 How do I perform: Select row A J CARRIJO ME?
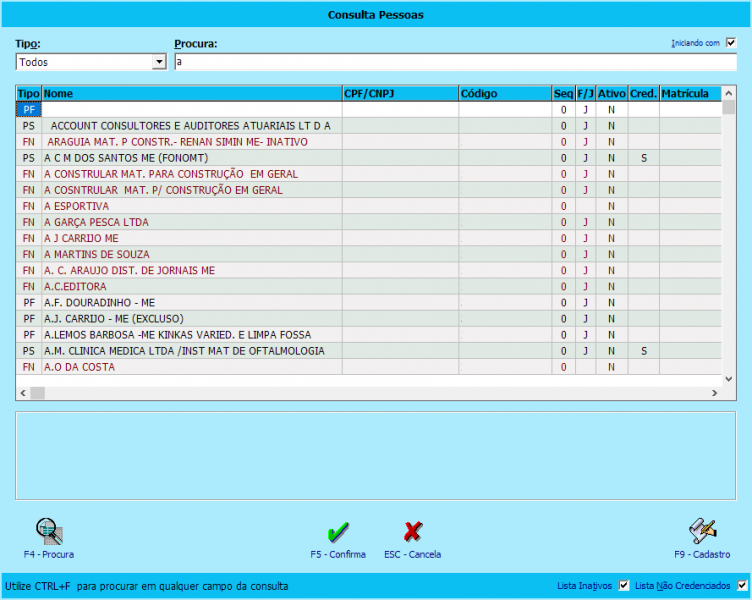click(369, 238)
